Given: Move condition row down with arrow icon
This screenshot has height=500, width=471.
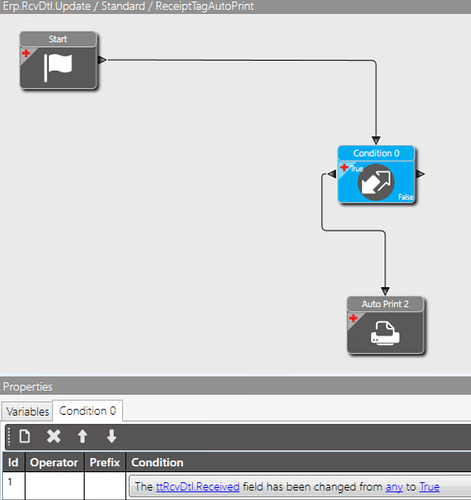Looking at the screenshot, I should pos(111,436).
